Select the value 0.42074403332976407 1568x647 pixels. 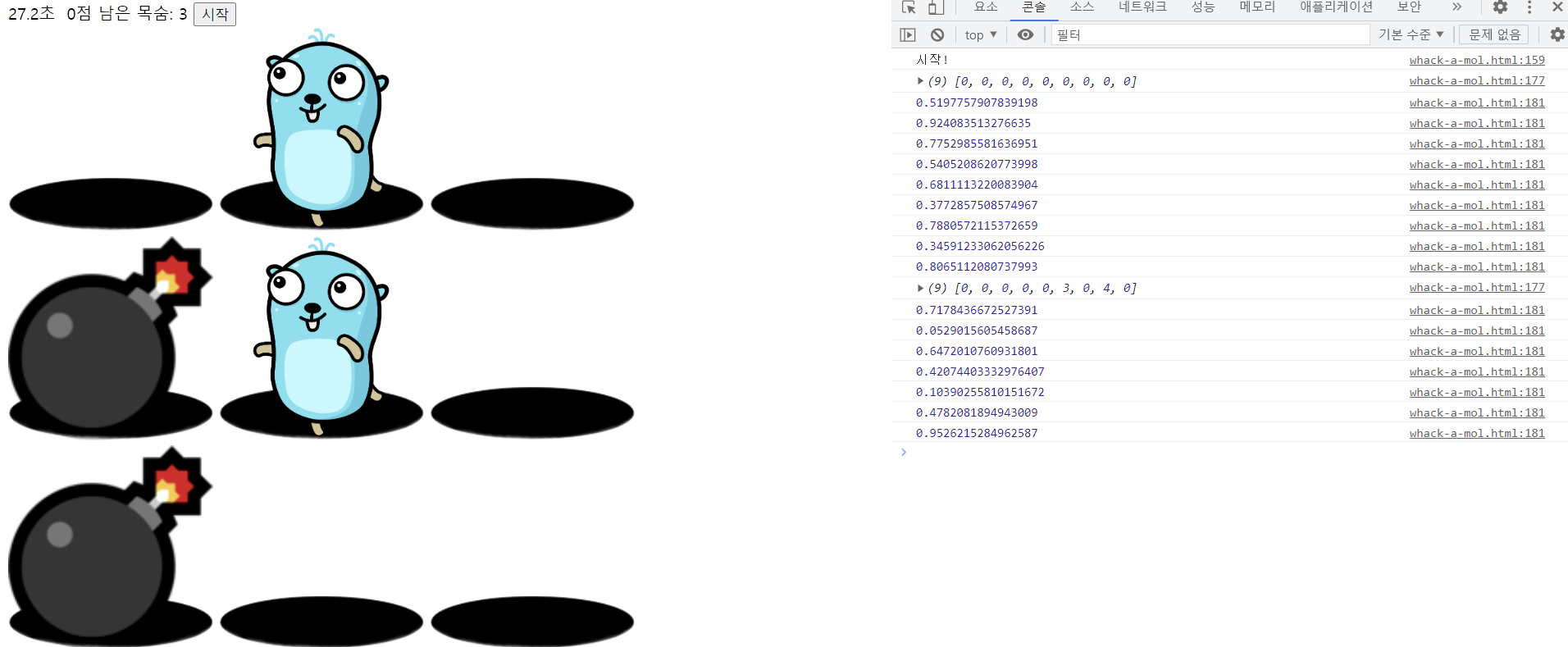pyautogui.click(x=980, y=371)
